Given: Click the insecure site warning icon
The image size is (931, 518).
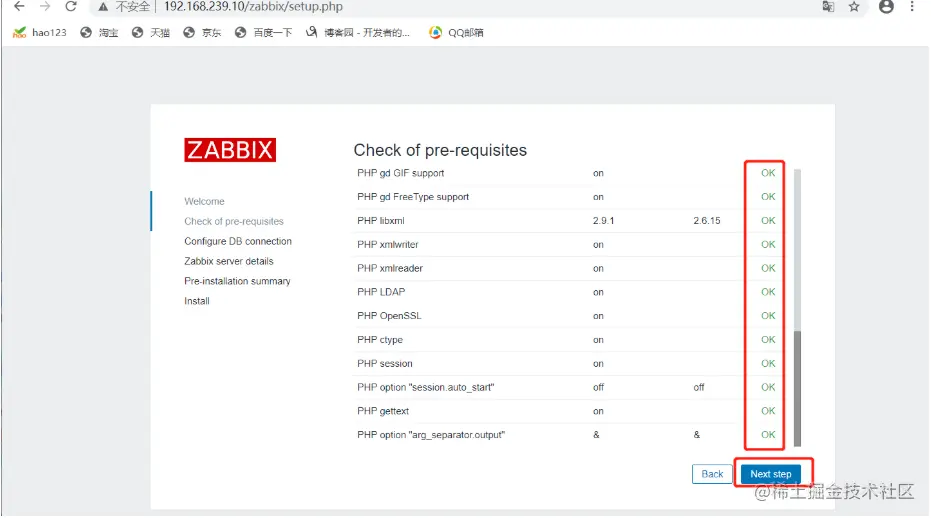Looking at the screenshot, I should click(103, 7).
